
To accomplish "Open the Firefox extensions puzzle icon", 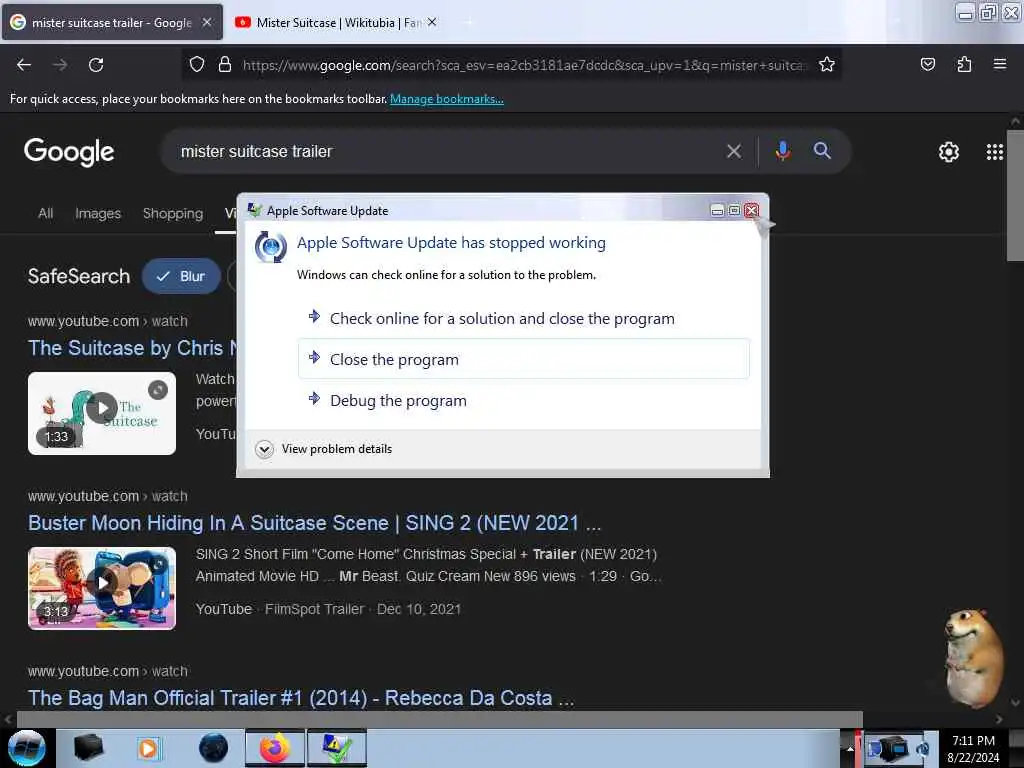I will [x=964, y=64].
